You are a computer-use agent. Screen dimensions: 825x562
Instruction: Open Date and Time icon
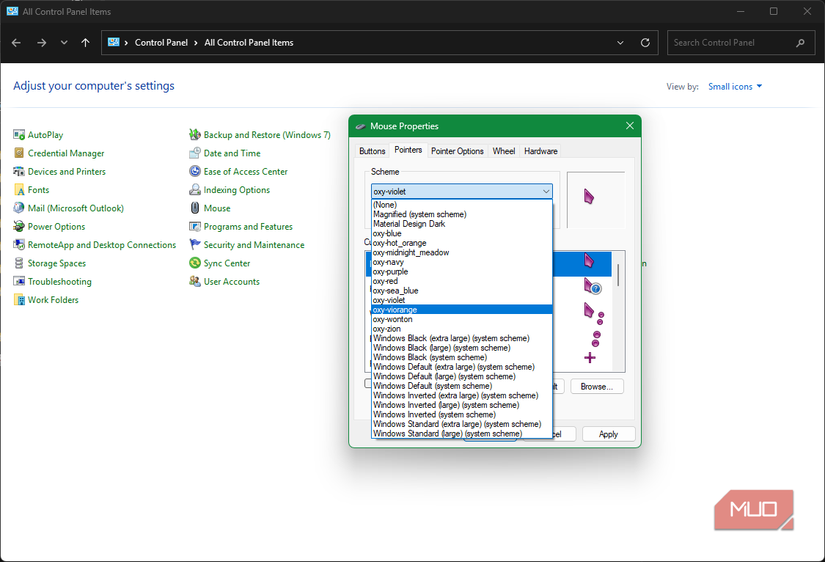195,153
